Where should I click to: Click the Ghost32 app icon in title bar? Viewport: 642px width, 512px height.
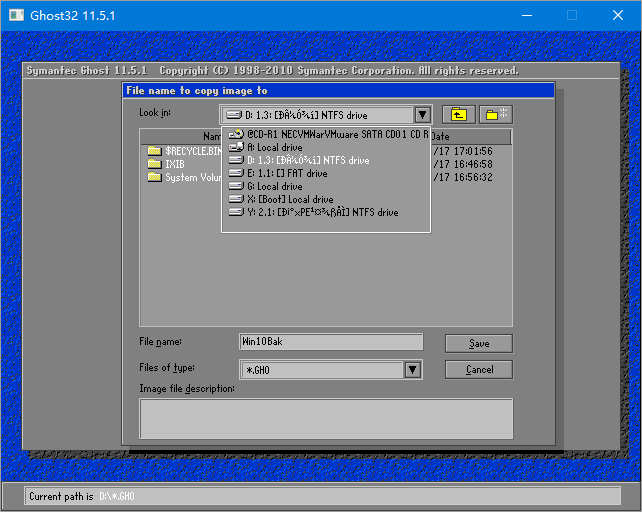[x=16, y=16]
